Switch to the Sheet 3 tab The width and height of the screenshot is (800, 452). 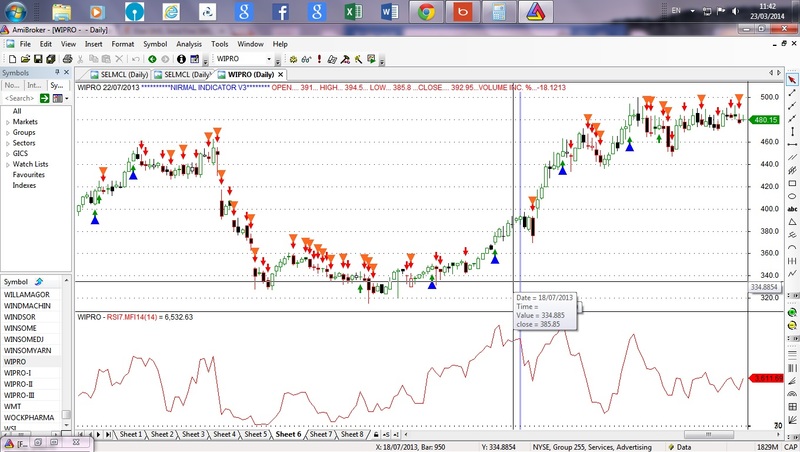[x=193, y=435]
